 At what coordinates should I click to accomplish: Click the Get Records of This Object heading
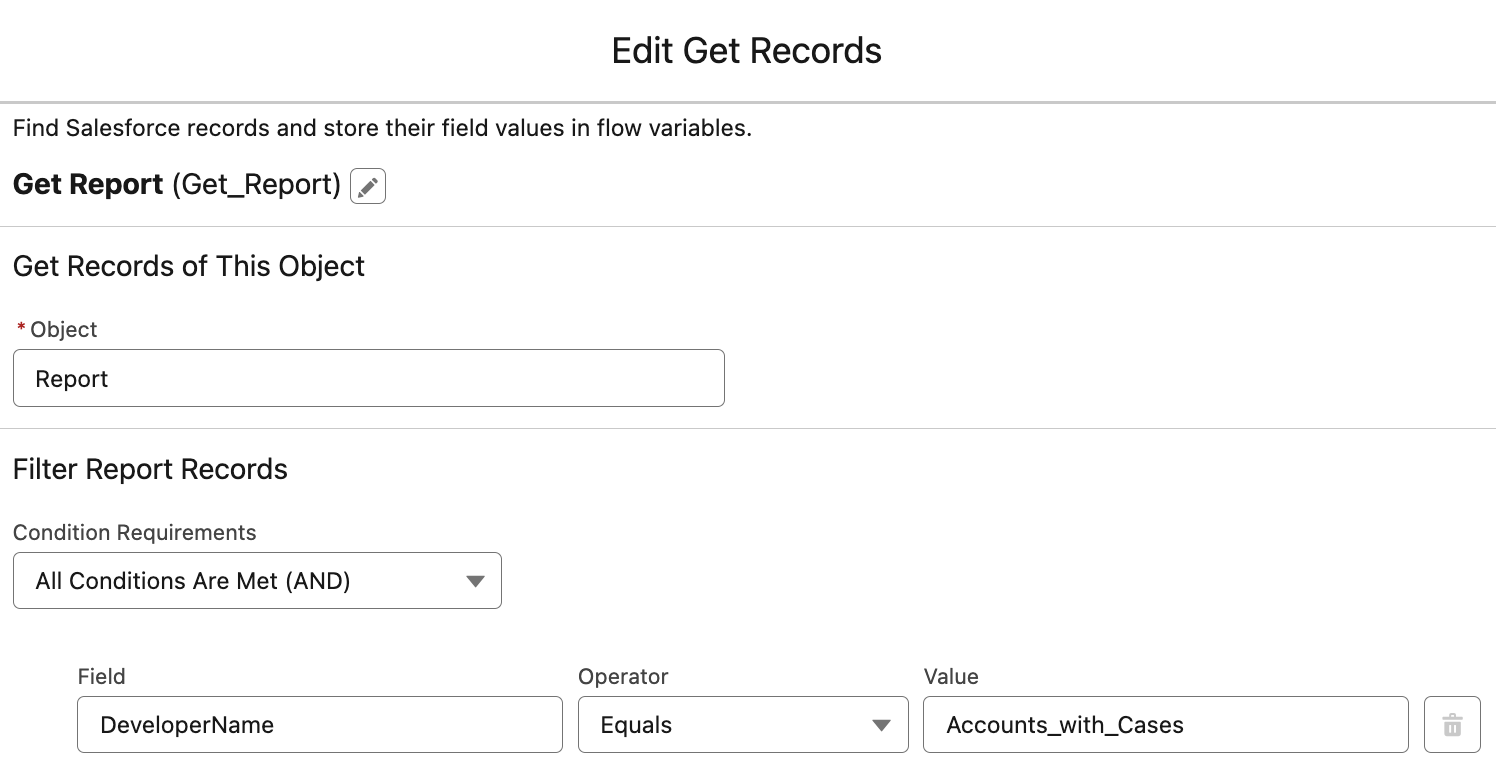pos(188,266)
